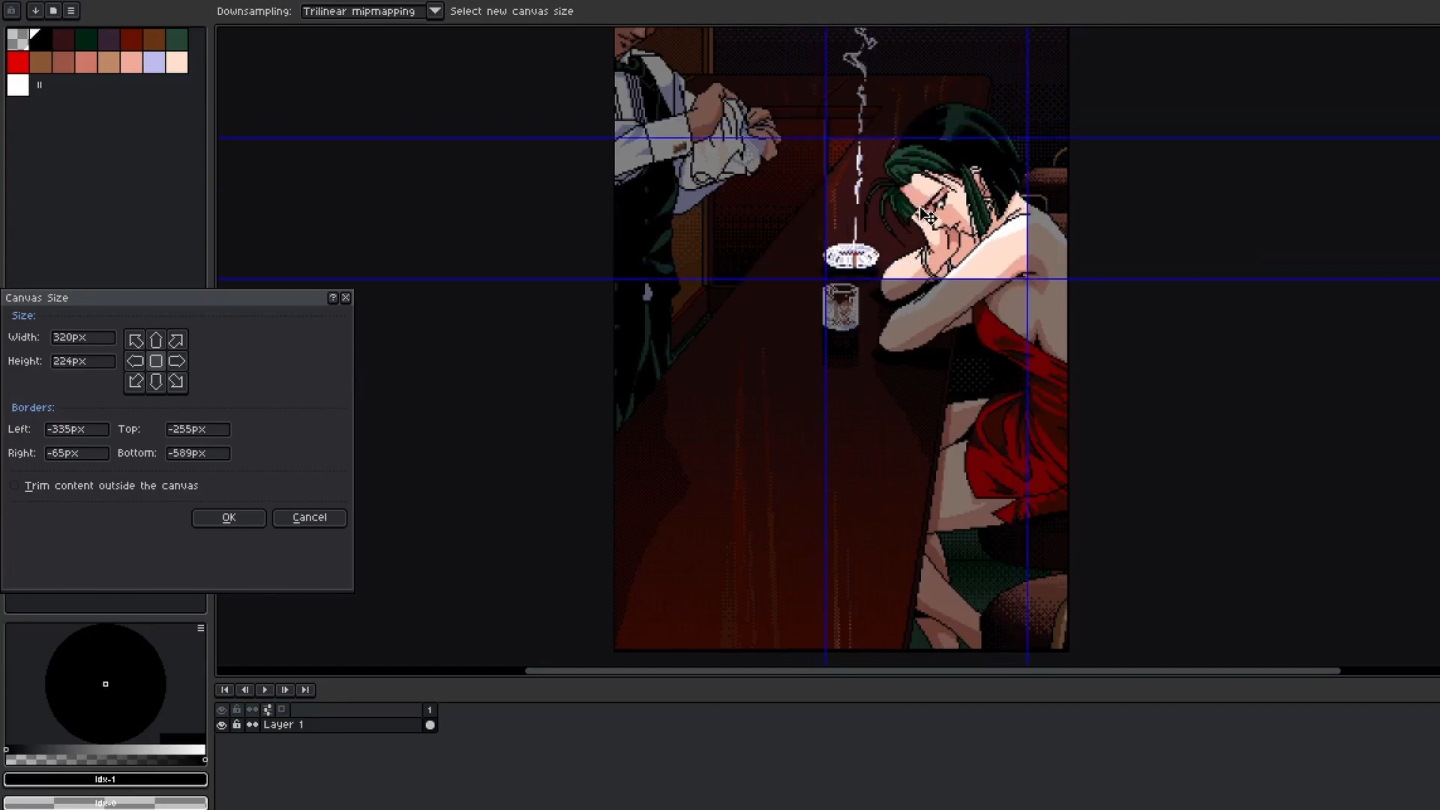Open the Downsampling dropdown arrow
This screenshot has height=810, width=1440.
point(435,11)
